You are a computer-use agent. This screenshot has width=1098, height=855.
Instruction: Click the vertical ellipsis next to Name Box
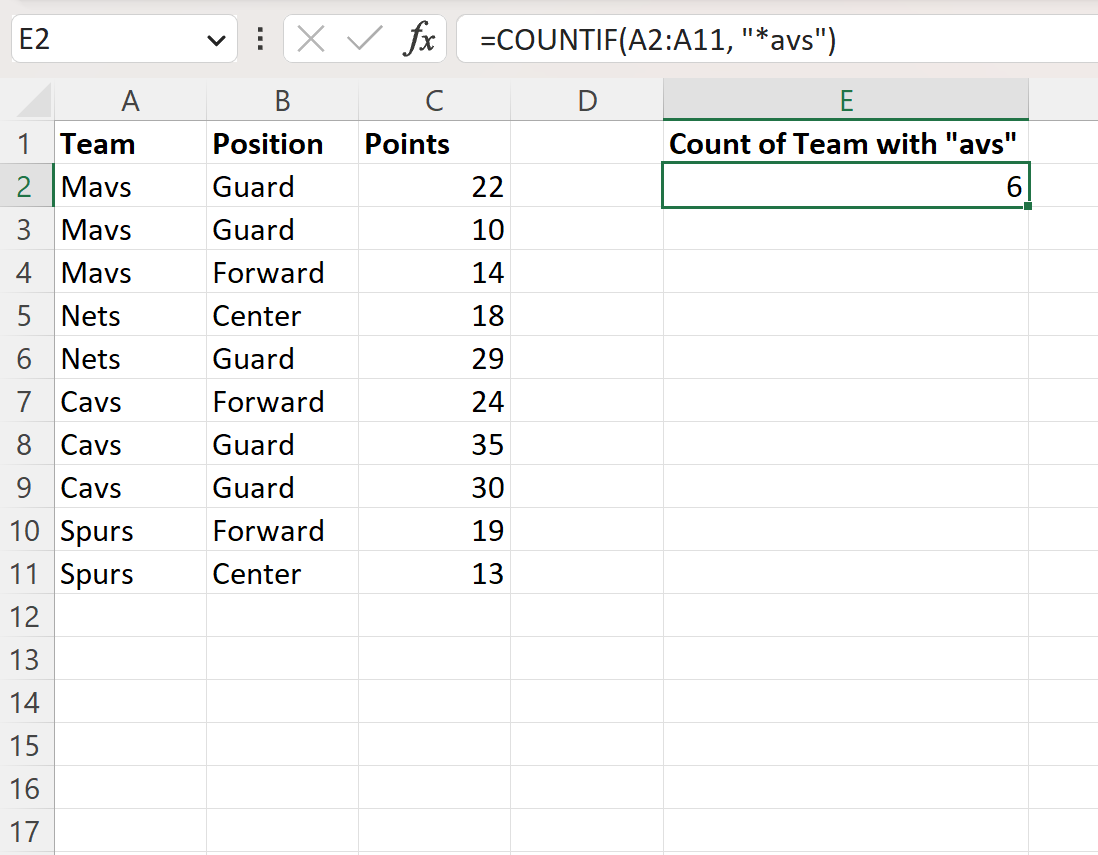(259, 39)
